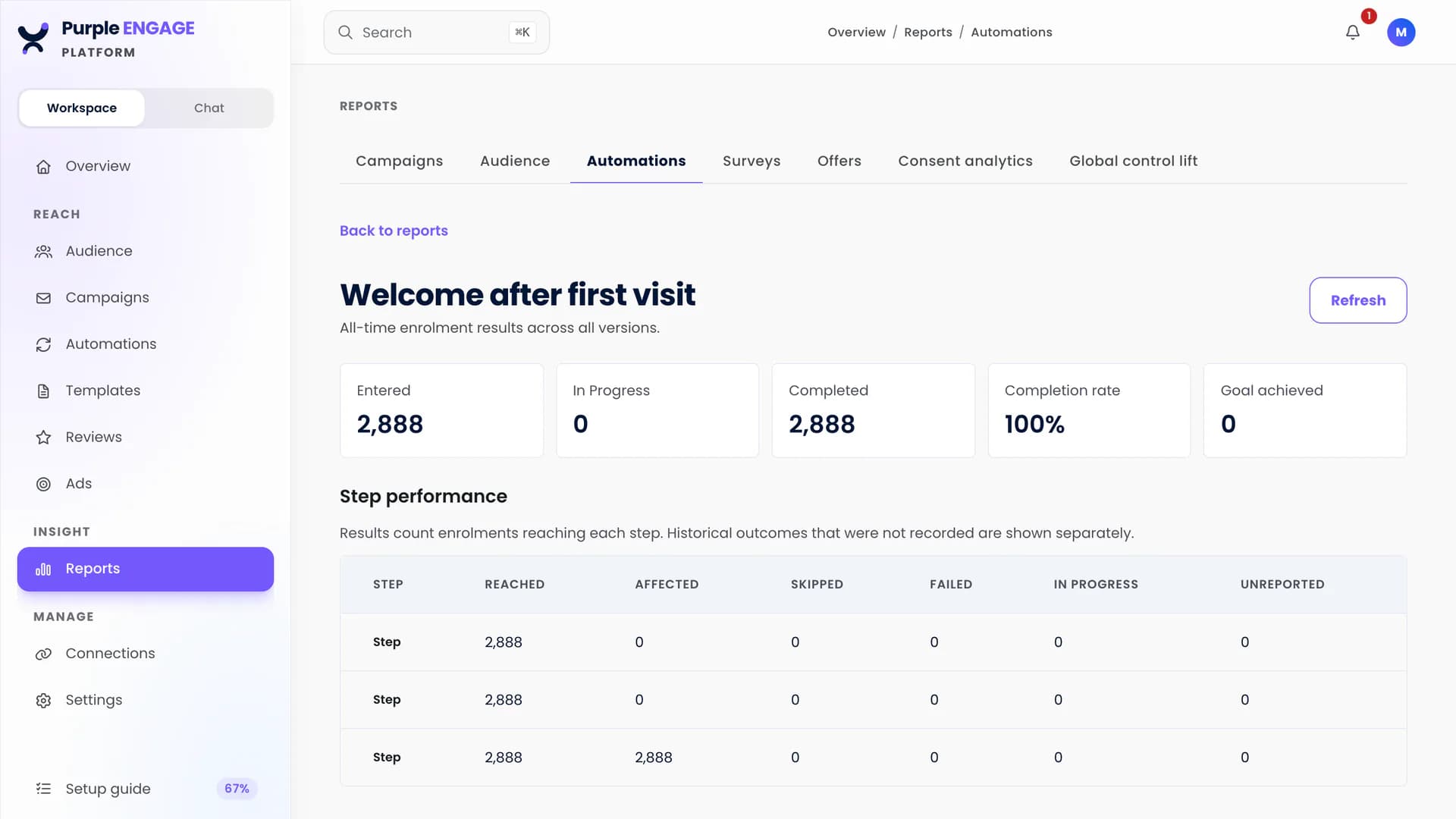
Task: Click Automations in the breadcrumb
Action: click(1012, 32)
